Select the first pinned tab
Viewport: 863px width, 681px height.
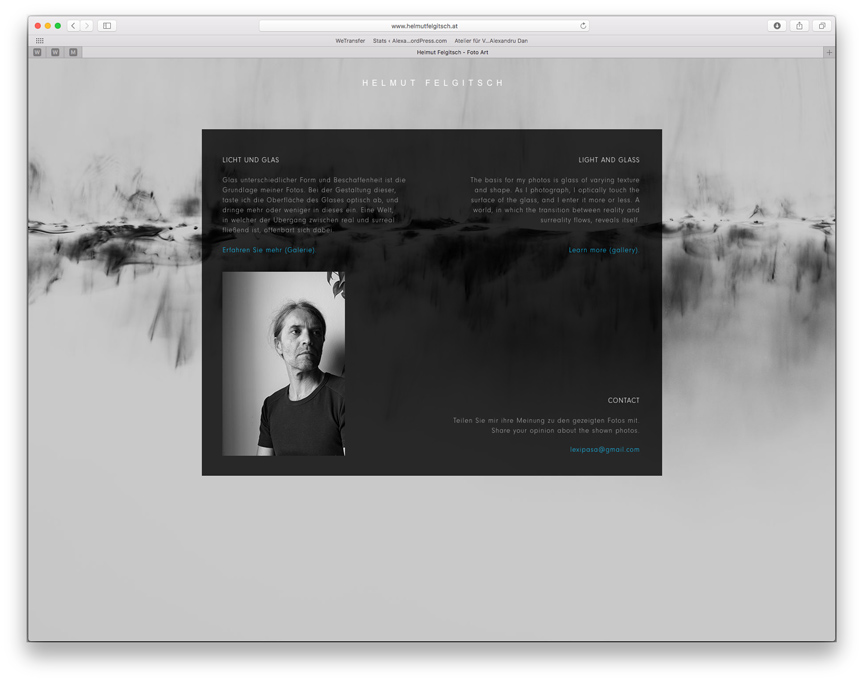[x=38, y=52]
